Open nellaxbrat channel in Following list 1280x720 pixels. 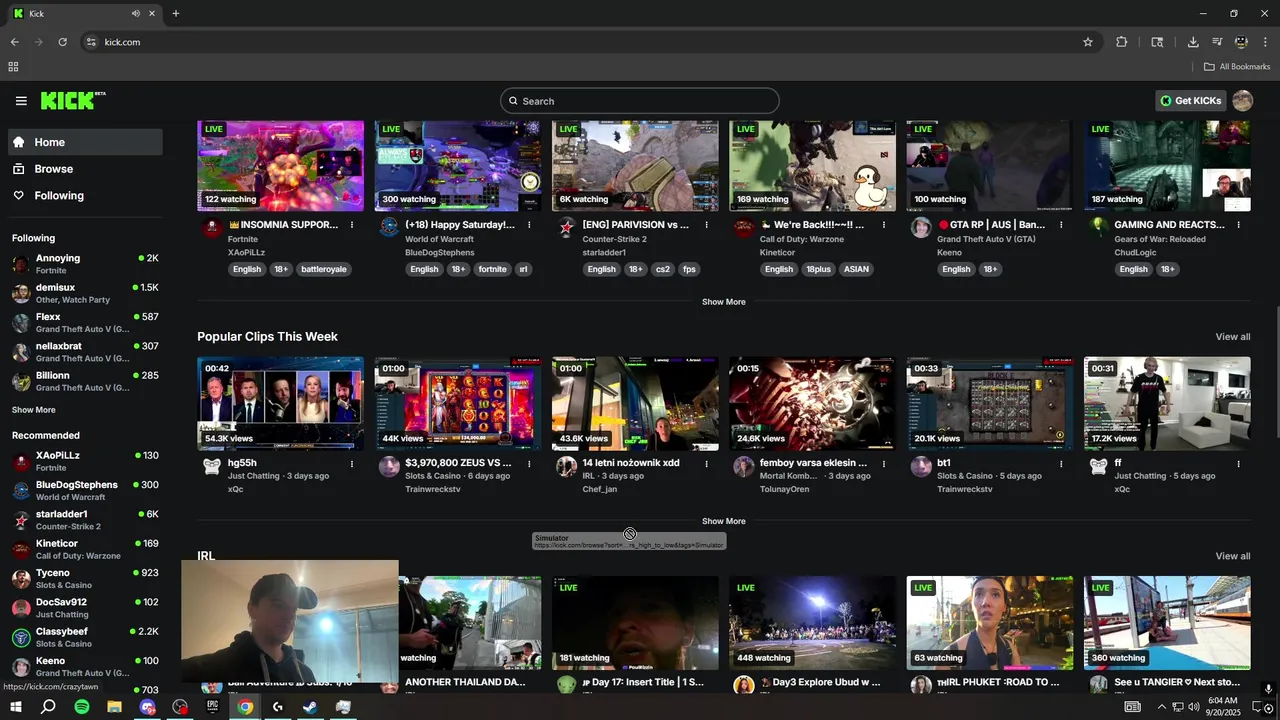pyautogui.click(x=85, y=352)
